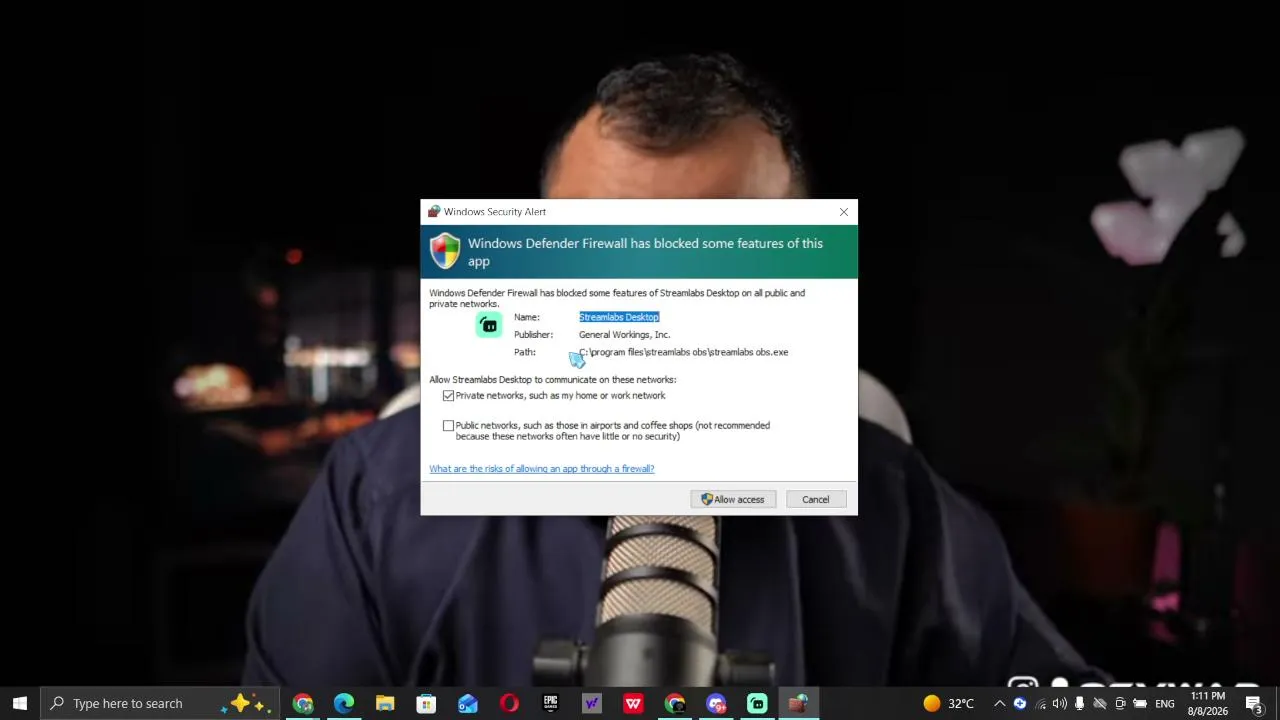Launch Opera browser from the taskbar
Image resolution: width=1280 pixels, height=720 pixels.
point(509,703)
